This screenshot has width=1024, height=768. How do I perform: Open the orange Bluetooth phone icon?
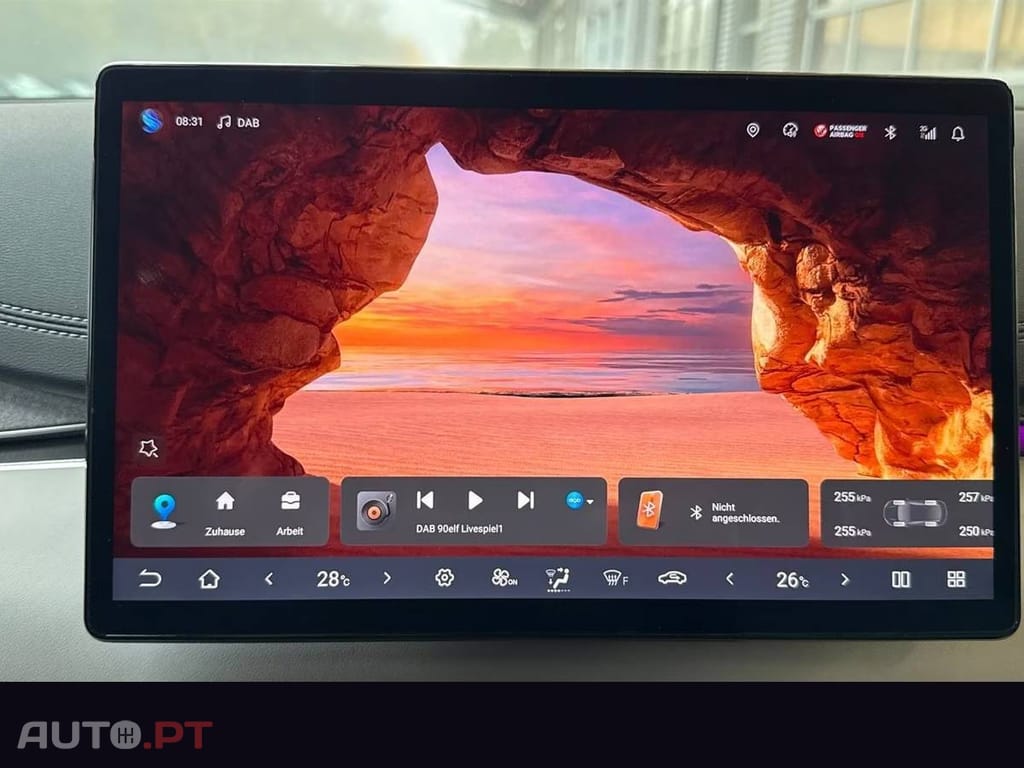649,510
